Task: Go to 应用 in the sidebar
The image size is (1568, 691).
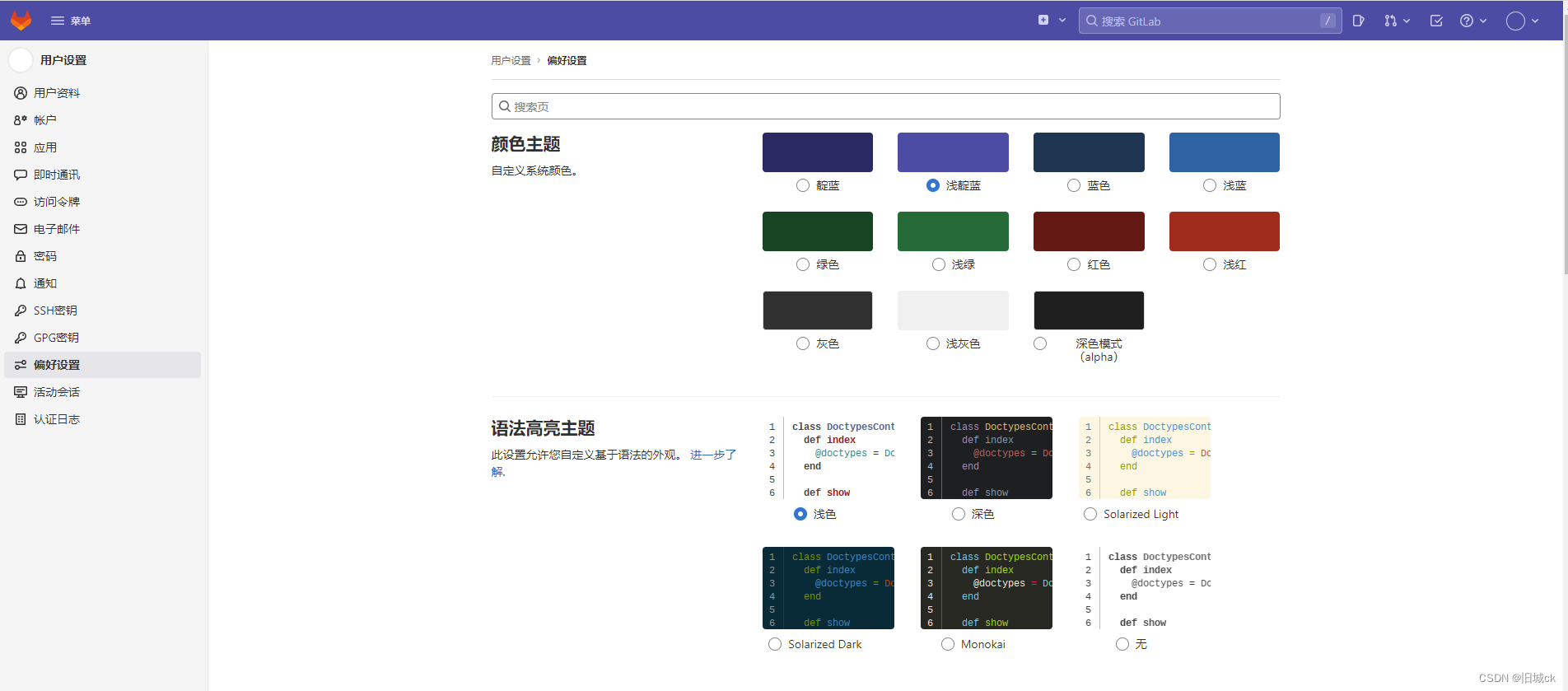Action: click(x=103, y=147)
